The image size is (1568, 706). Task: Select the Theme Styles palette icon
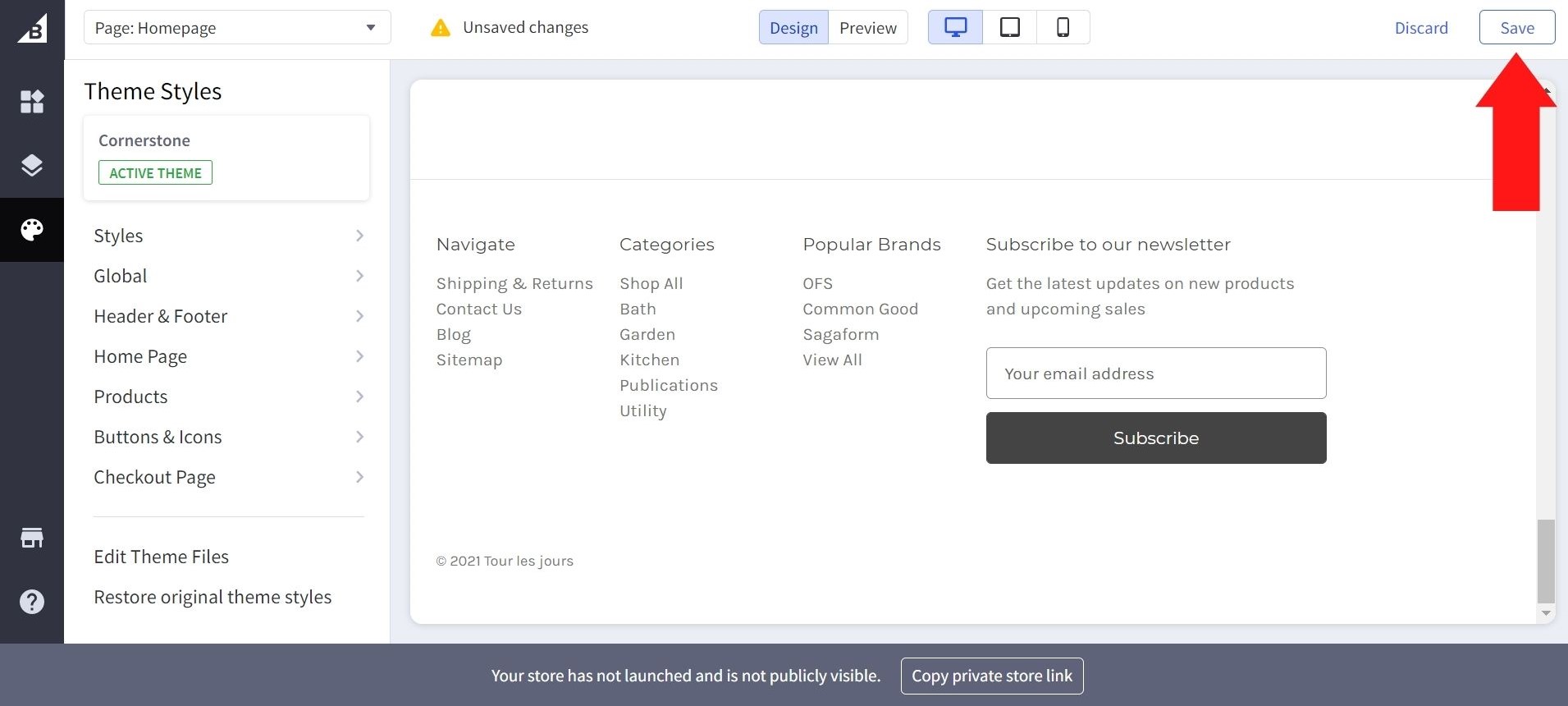point(32,230)
